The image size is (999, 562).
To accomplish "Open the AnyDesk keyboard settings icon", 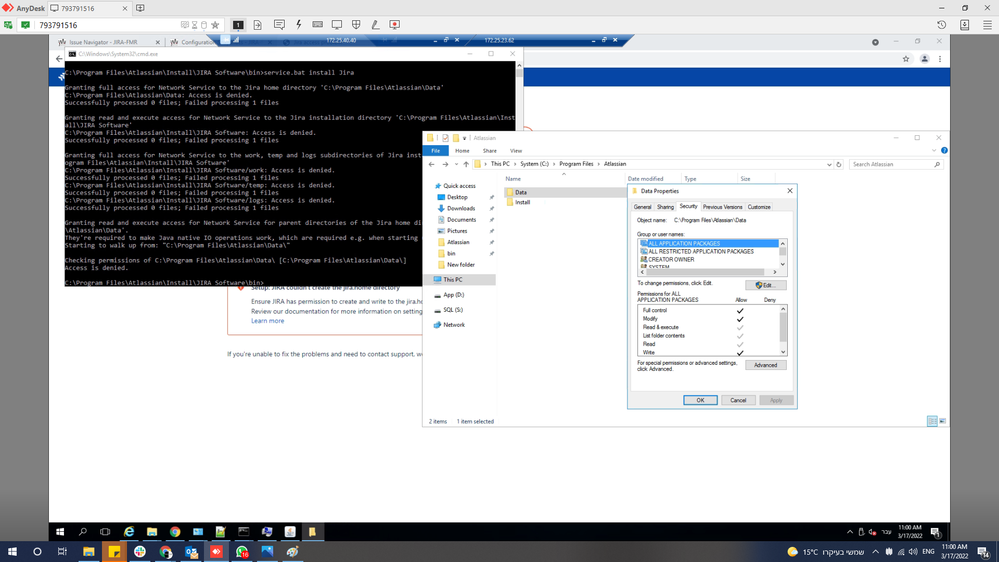I will 317,25.
